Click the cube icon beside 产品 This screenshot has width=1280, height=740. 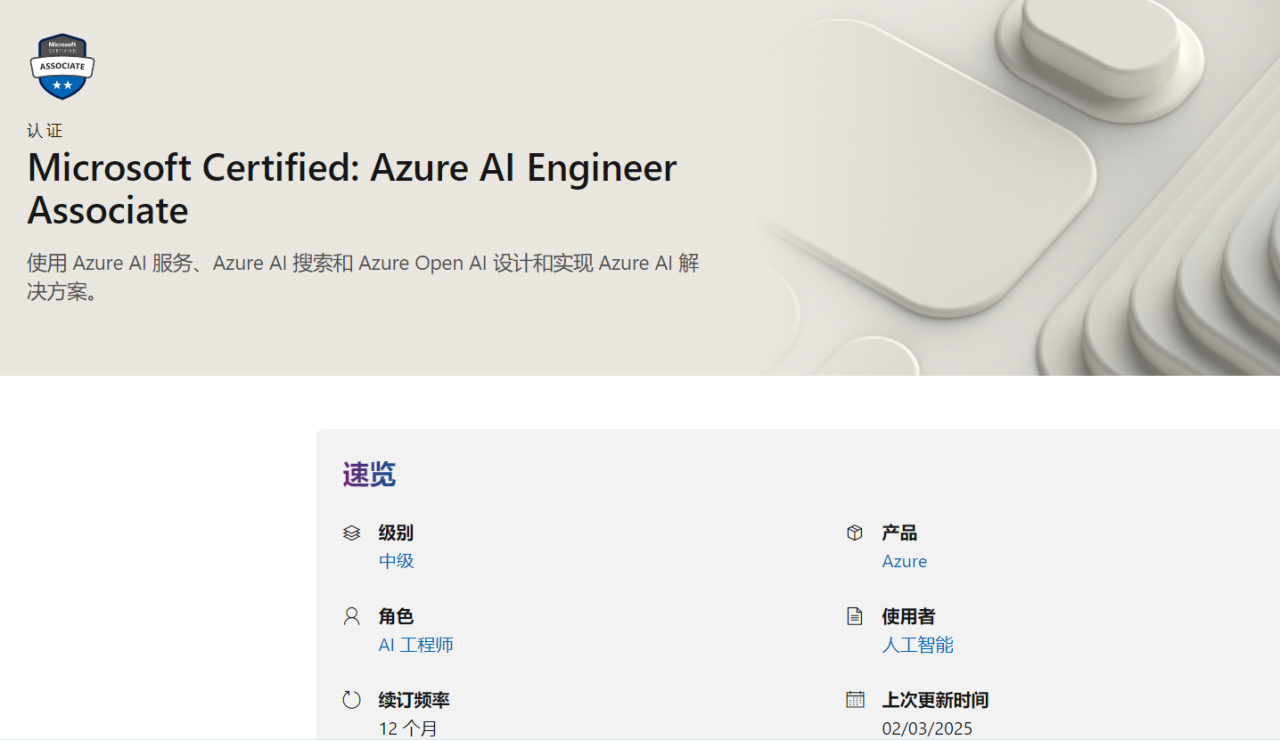pyautogui.click(x=855, y=533)
